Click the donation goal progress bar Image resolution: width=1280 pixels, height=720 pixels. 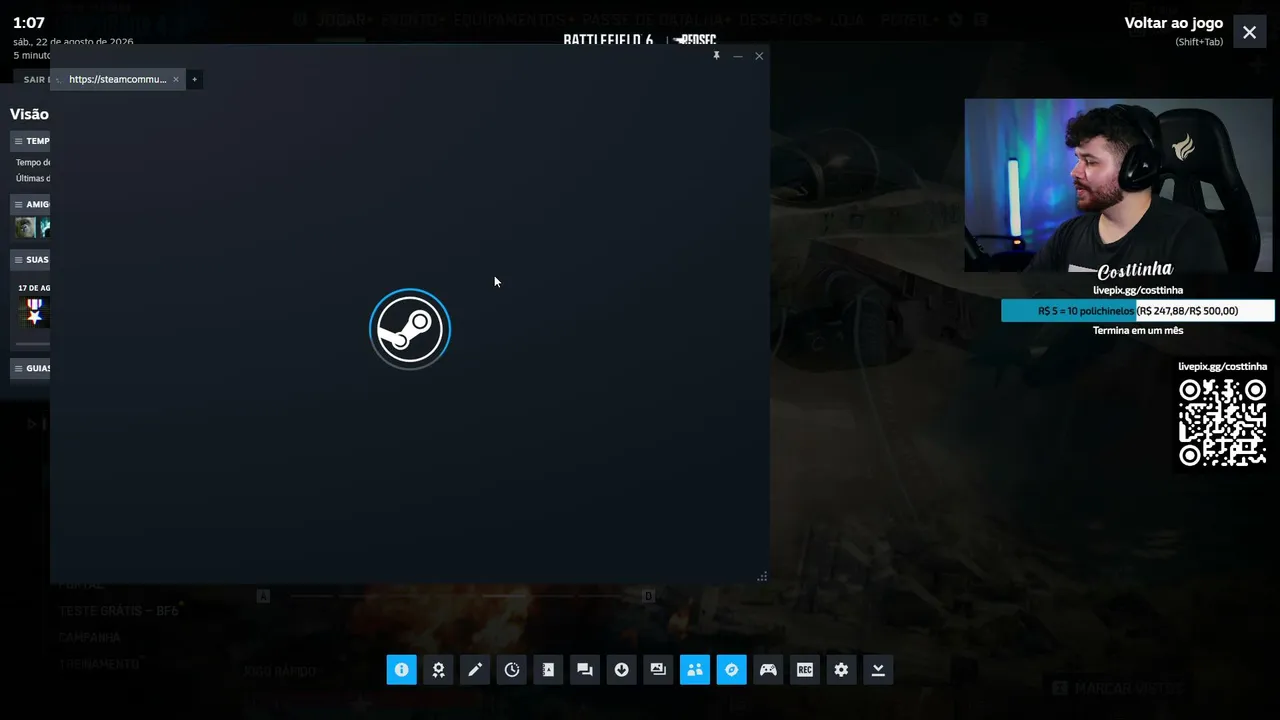click(x=1138, y=311)
